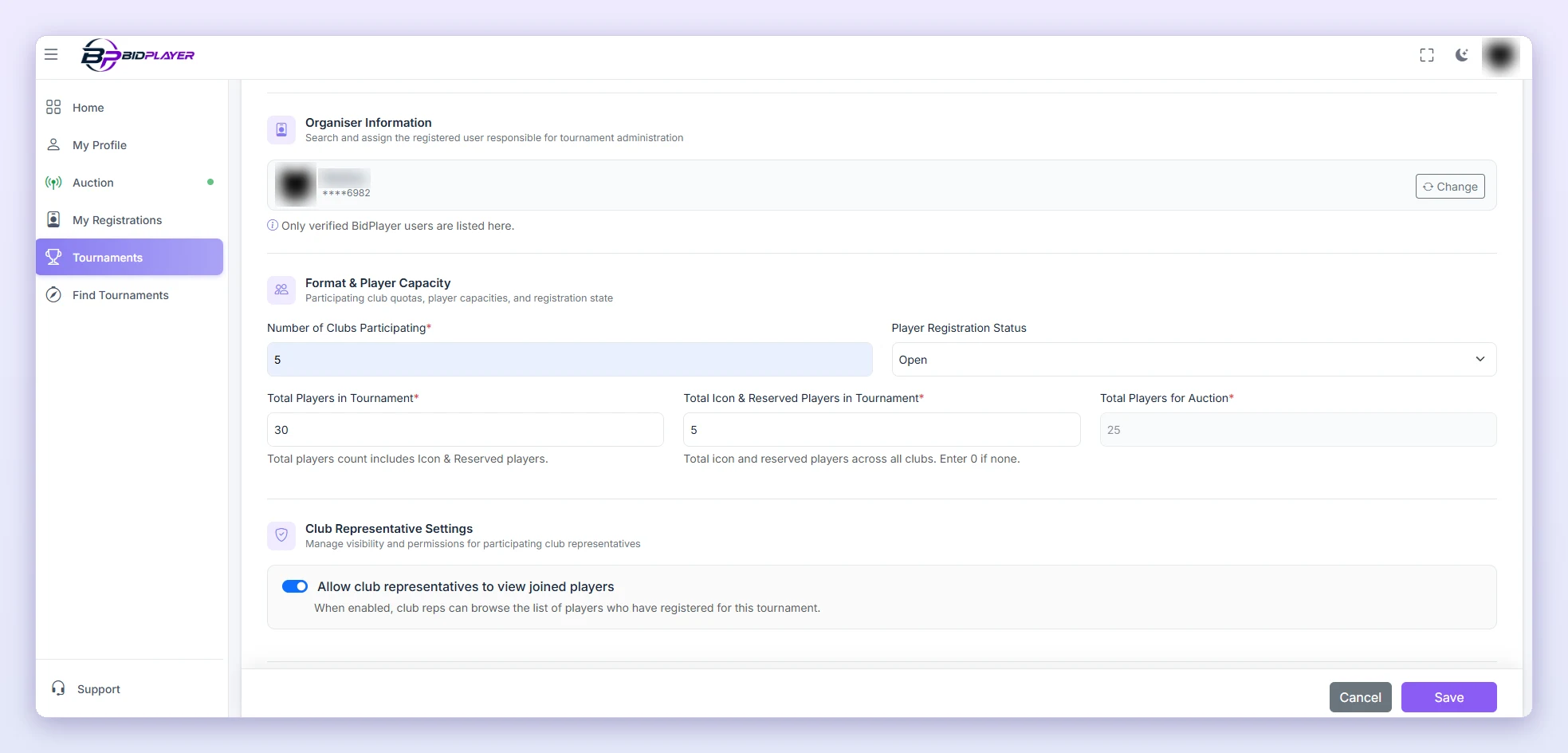Click the My Profile person icon
The width and height of the screenshot is (1568, 753).
click(53, 144)
